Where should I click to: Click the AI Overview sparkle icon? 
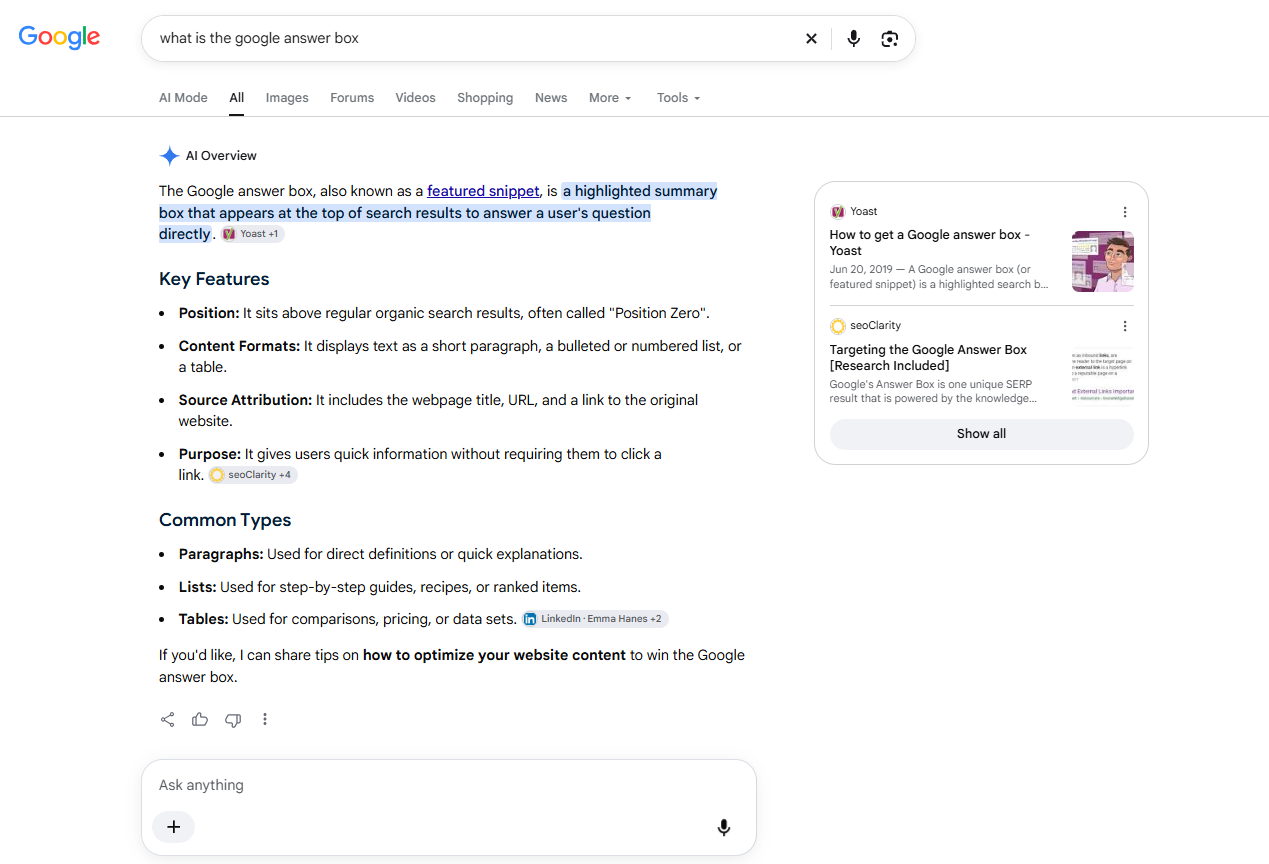point(169,156)
